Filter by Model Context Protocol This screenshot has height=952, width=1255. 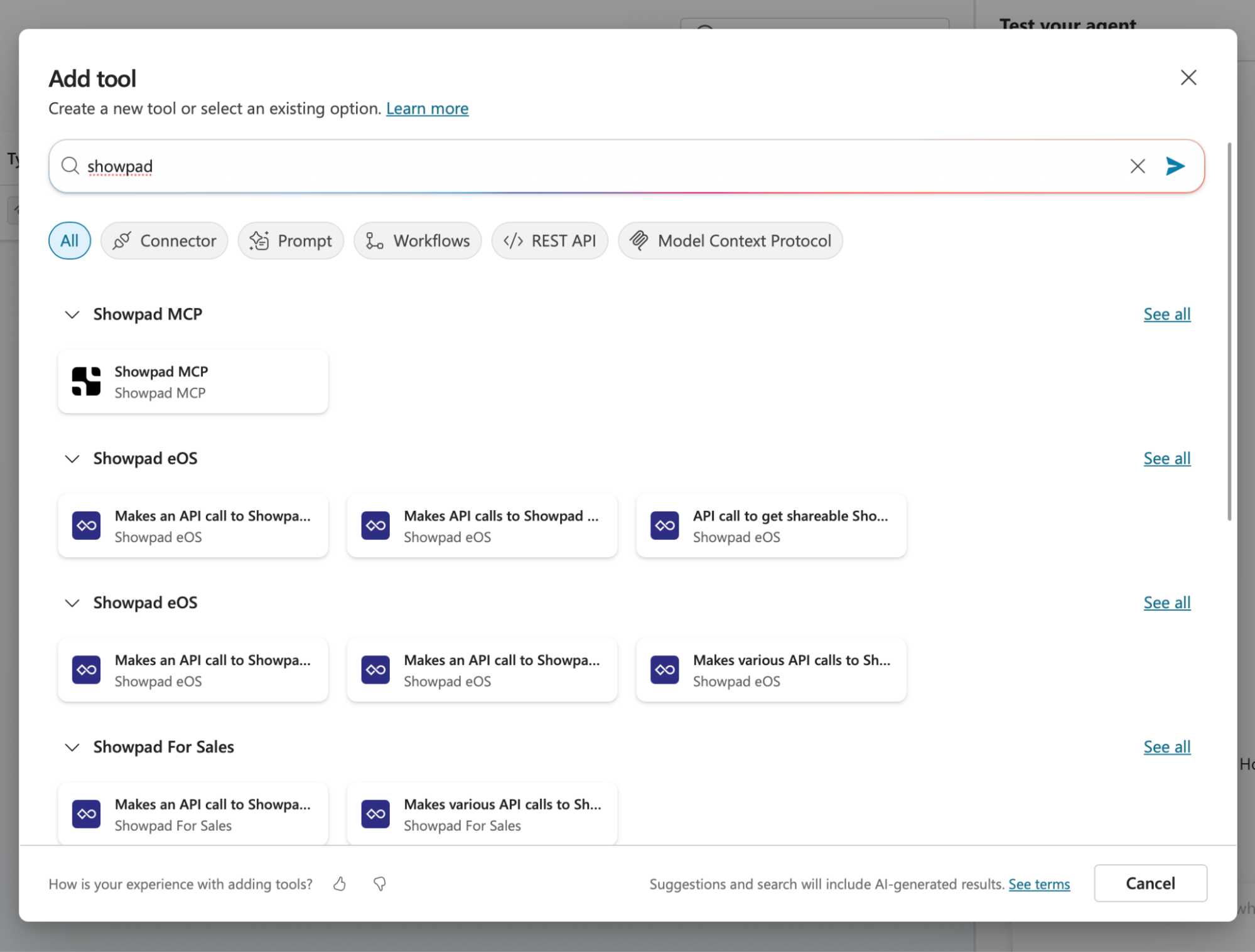pyautogui.click(x=731, y=240)
